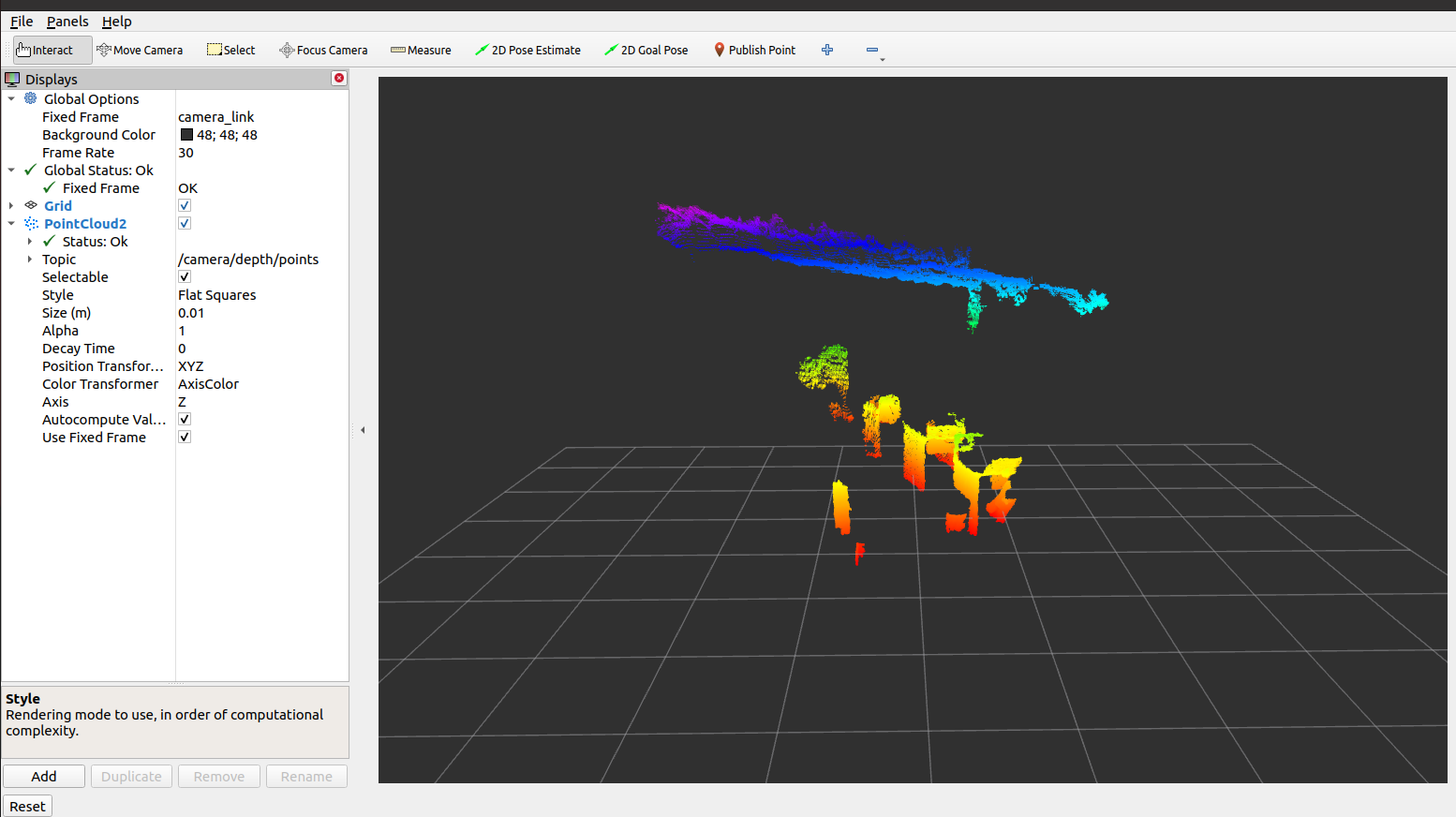Expand the Status: Ok node

[30, 241]
